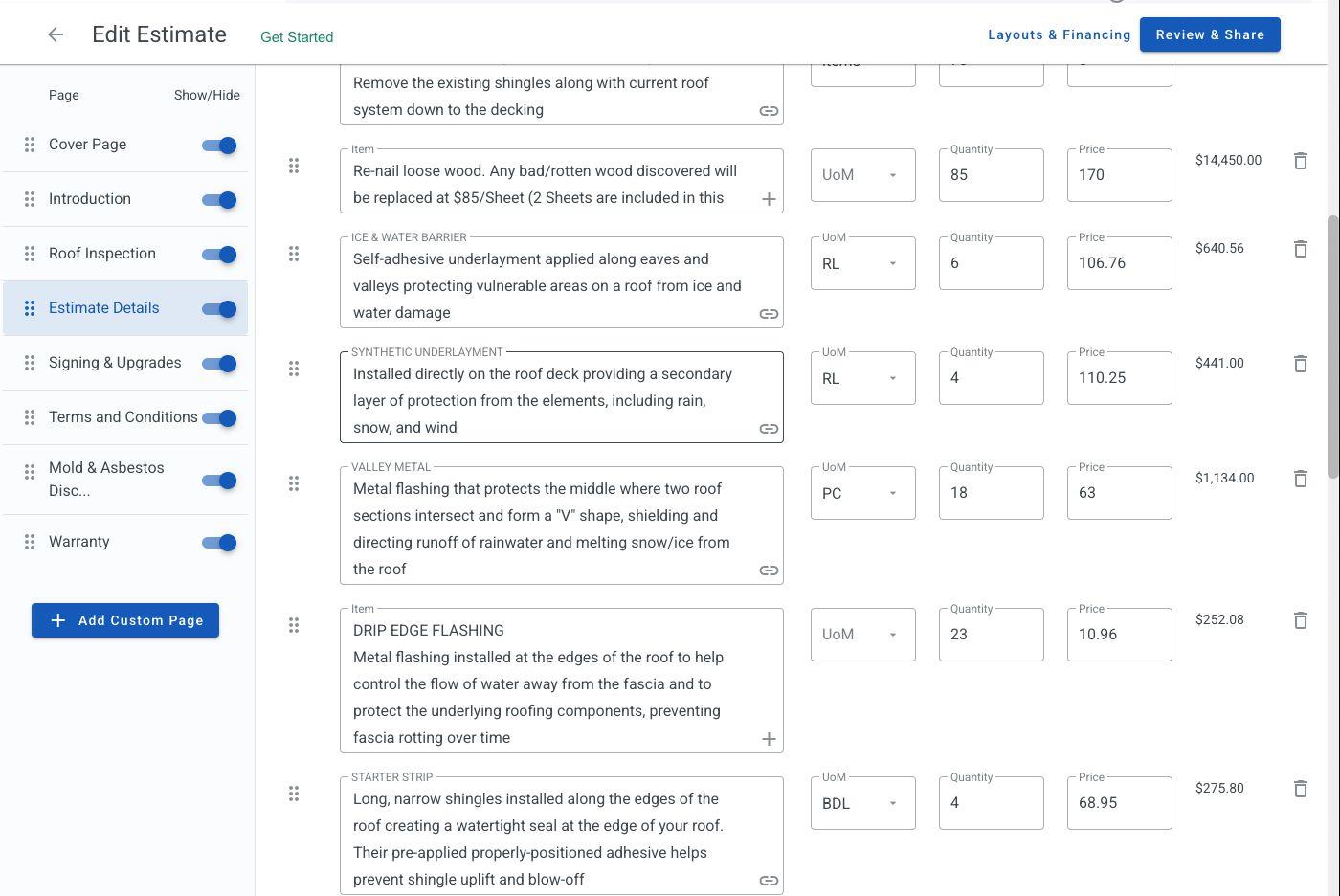Select Introduction in the page list
The image size is (1340, 896).
[x=90, y=199]
